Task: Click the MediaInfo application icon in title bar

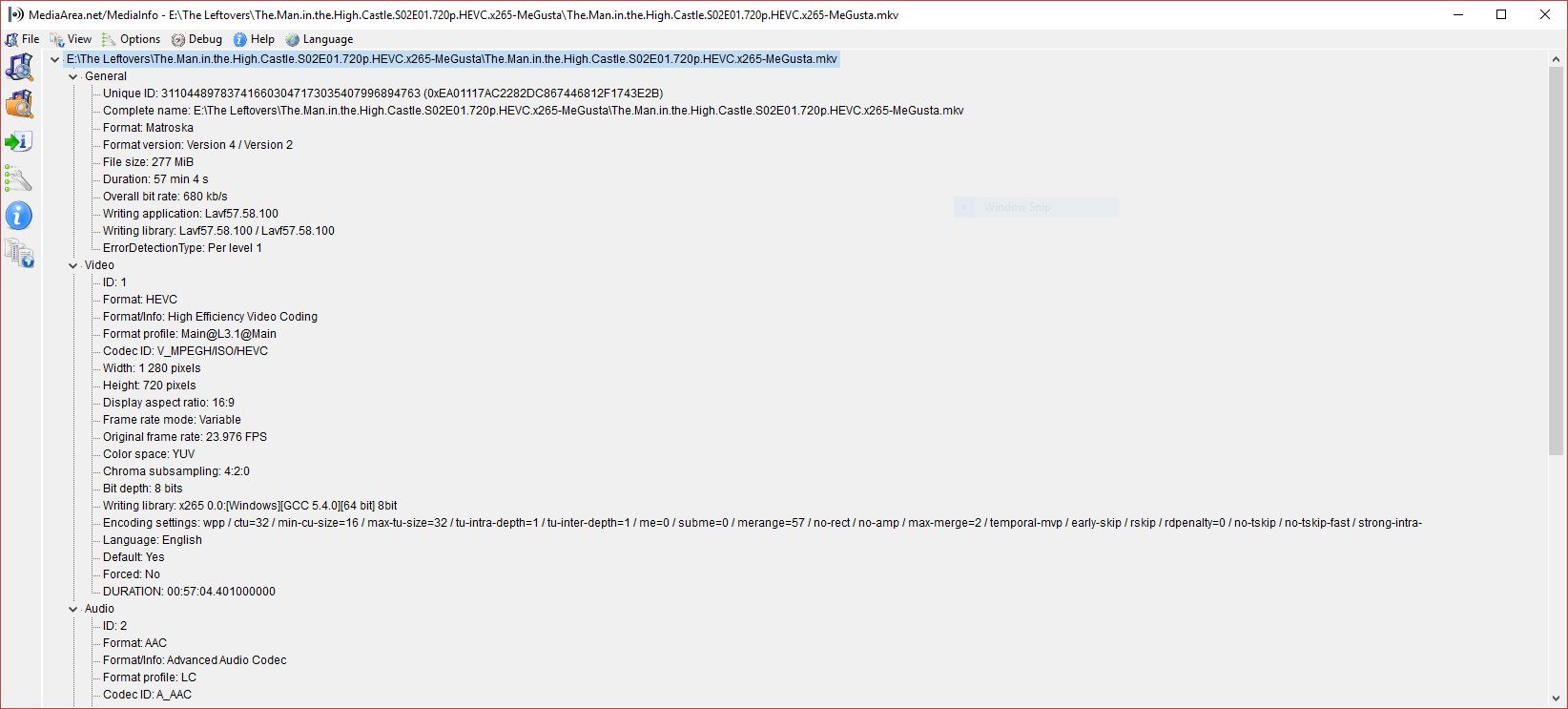Action: (x=15, y=14)
